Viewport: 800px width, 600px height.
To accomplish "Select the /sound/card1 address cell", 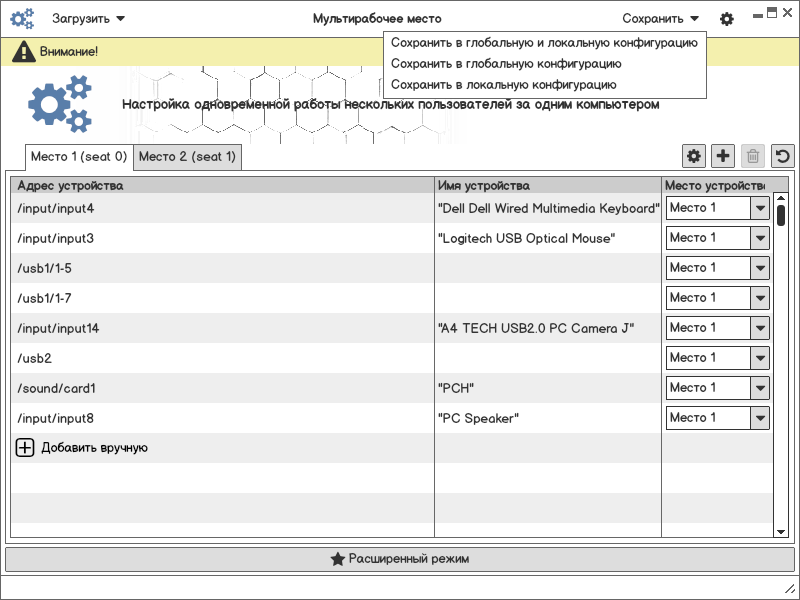I will coord(222,388).
